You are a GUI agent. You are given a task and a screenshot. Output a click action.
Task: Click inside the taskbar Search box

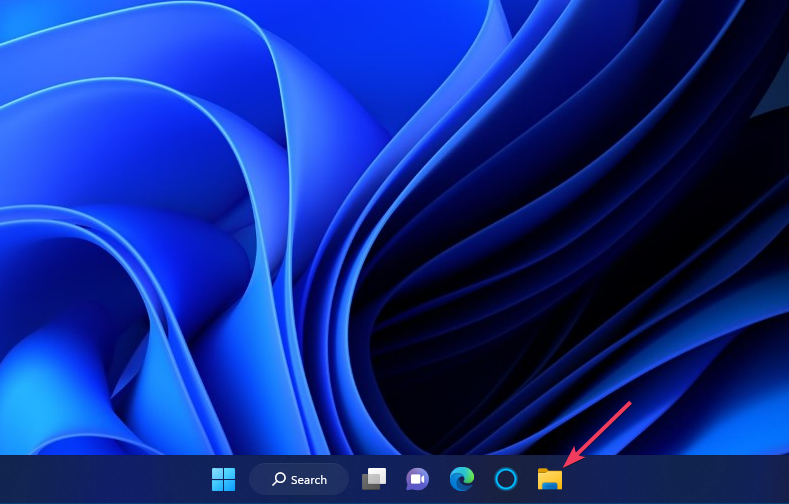[x=299, y=480]
